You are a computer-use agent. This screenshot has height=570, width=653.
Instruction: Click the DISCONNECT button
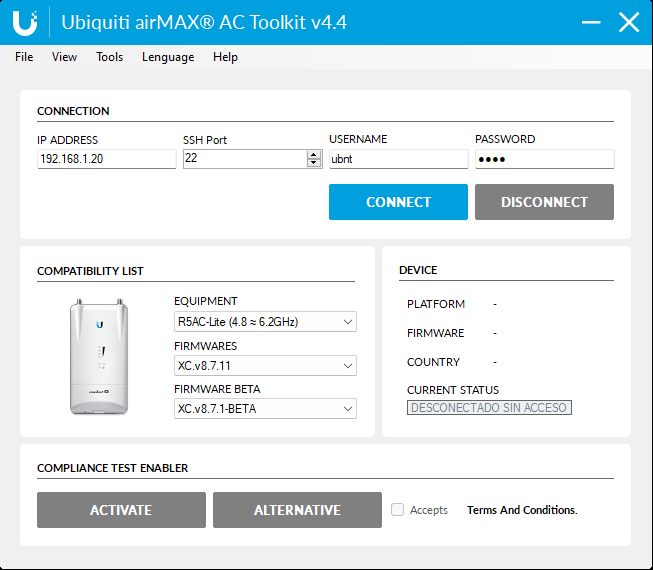(544, 202)
